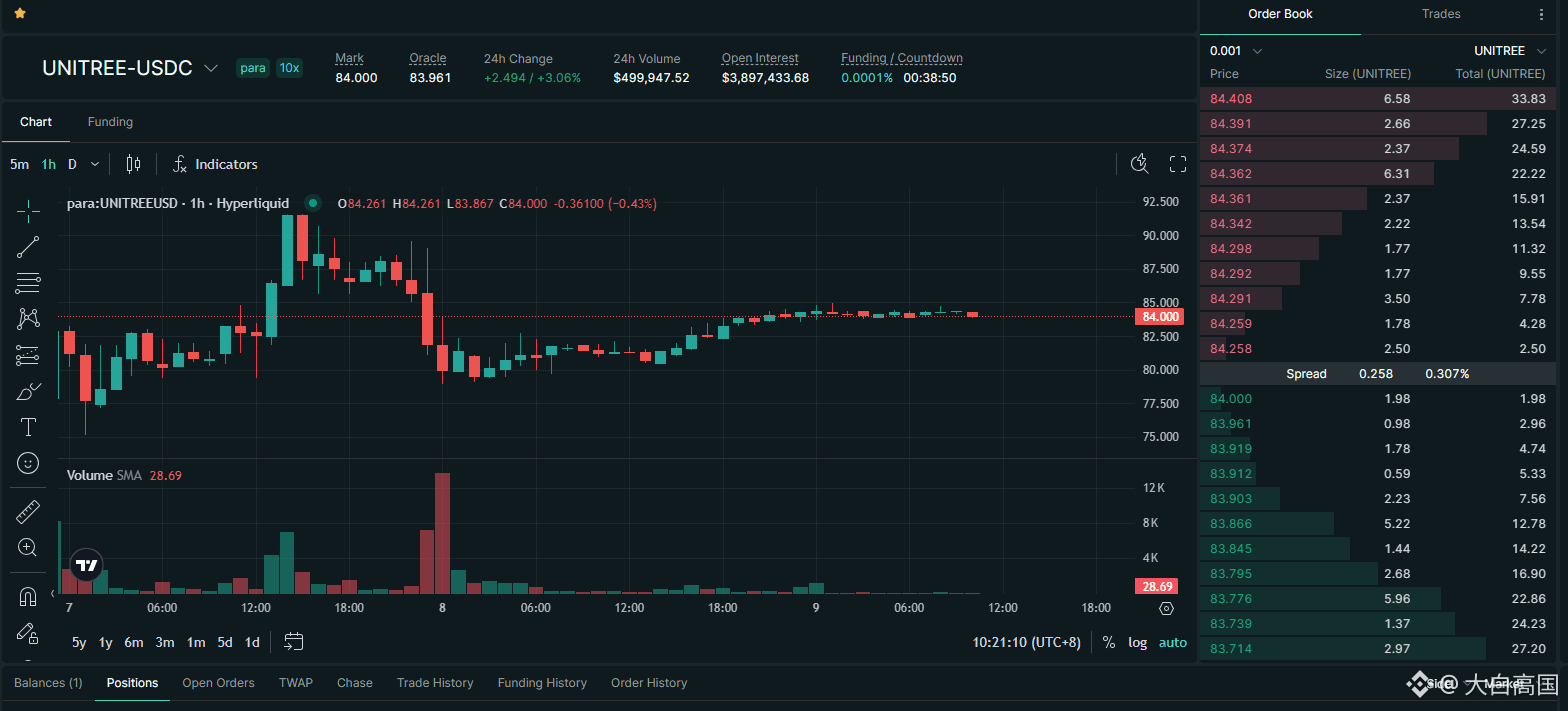Expand the timeframe interval dropdown
This screenshot has width=1568, height=711.
click(95, 164)
